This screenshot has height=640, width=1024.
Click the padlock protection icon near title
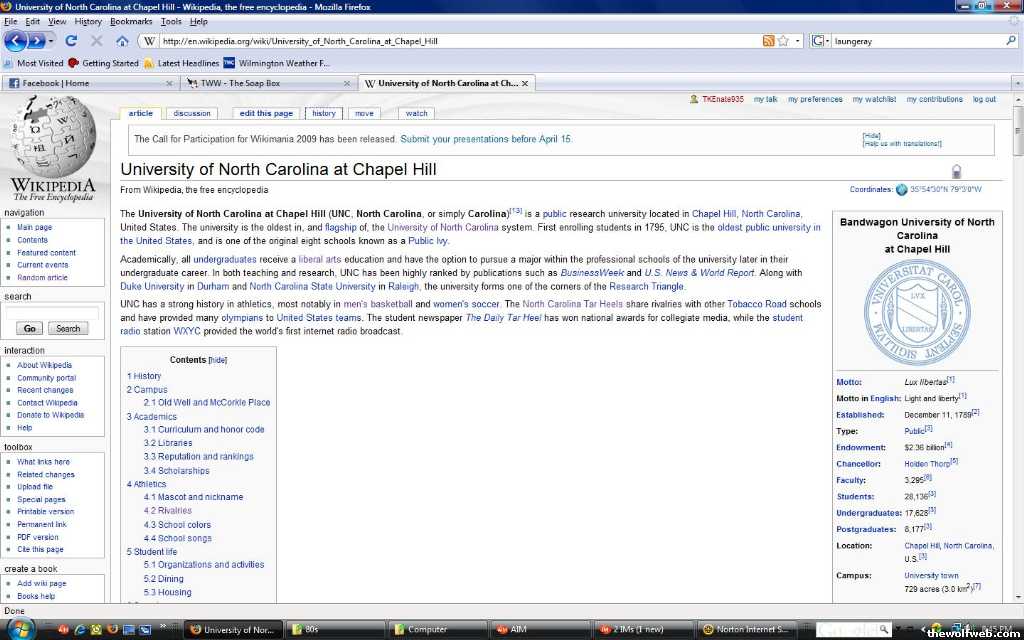(x=956, y=171)
